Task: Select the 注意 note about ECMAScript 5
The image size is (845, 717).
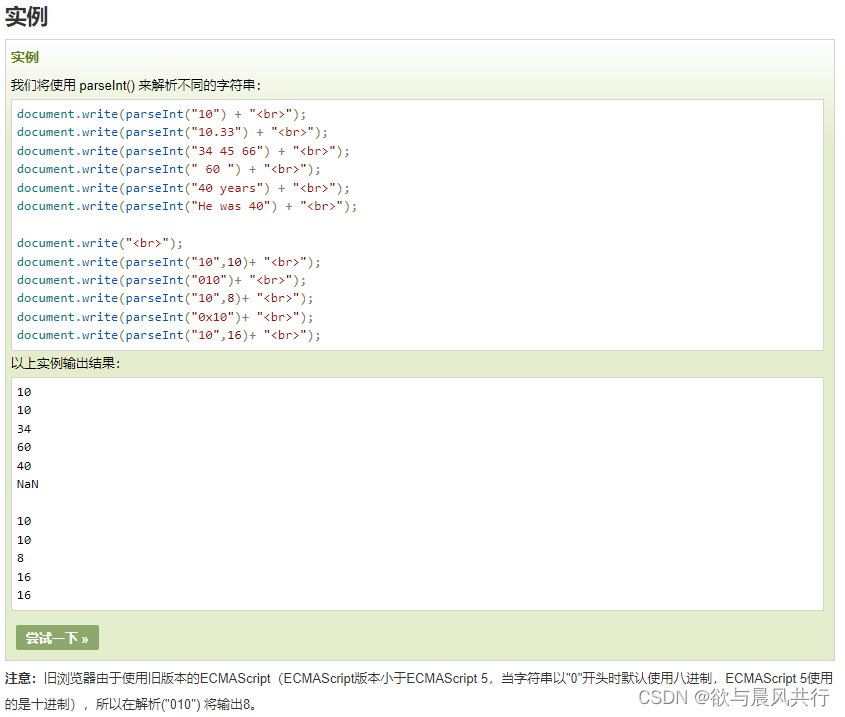Action: tap(400, 677)
